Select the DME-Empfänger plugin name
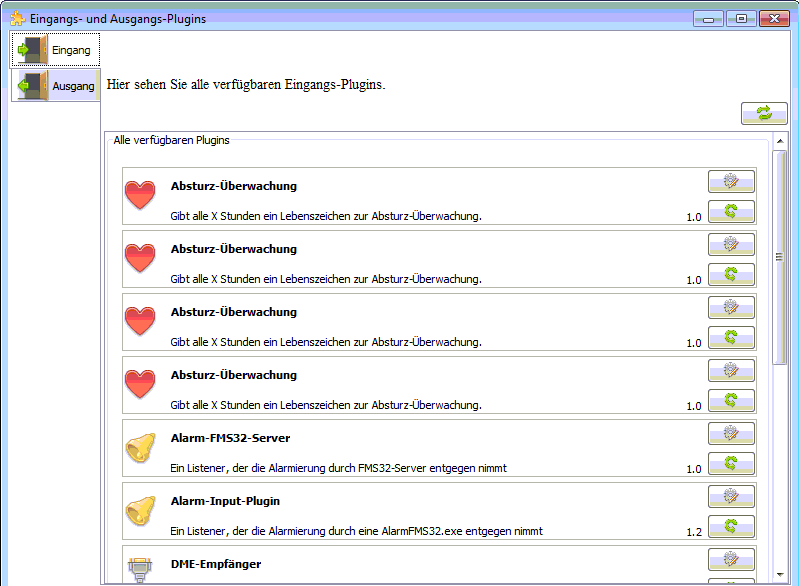 [x=215, y=564]
